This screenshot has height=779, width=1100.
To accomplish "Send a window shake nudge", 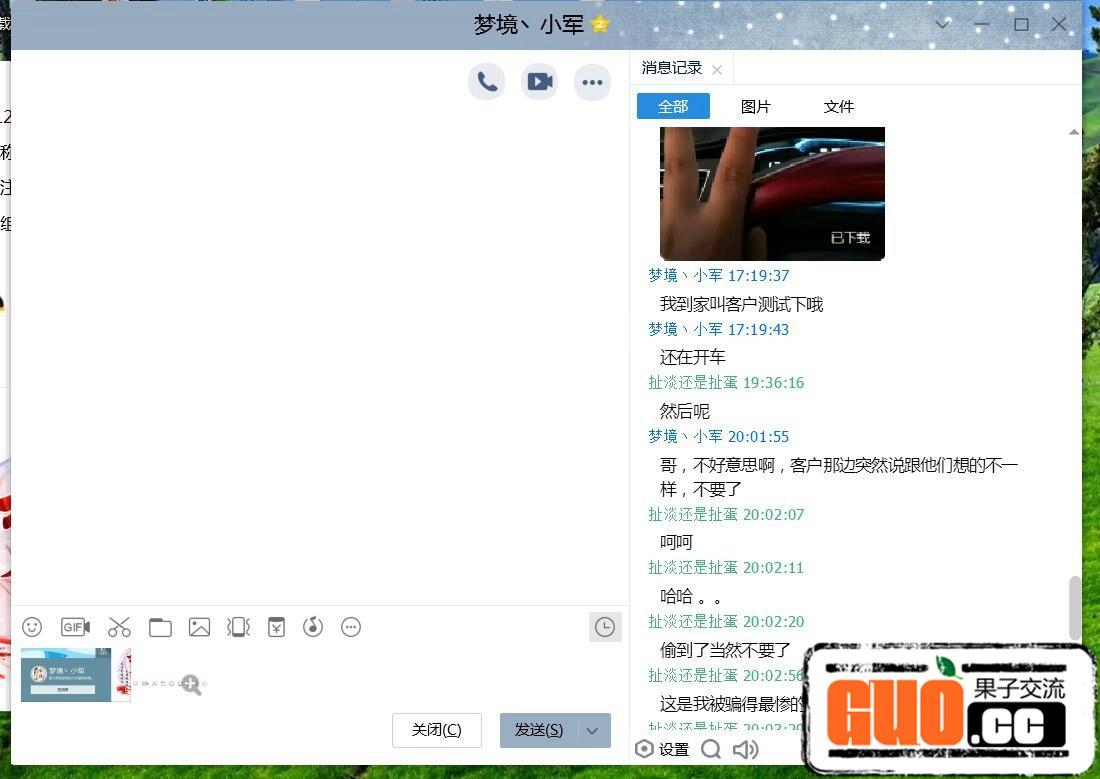I will click(238, 627).
